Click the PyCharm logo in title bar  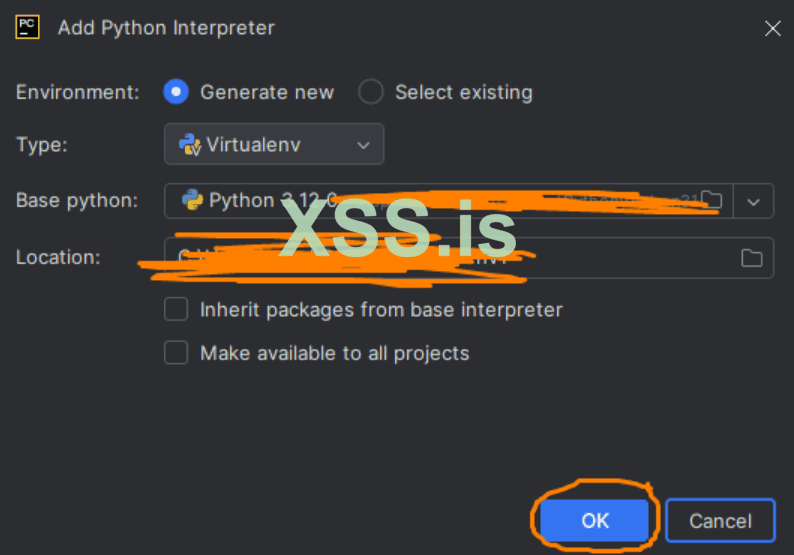point(27,27)
